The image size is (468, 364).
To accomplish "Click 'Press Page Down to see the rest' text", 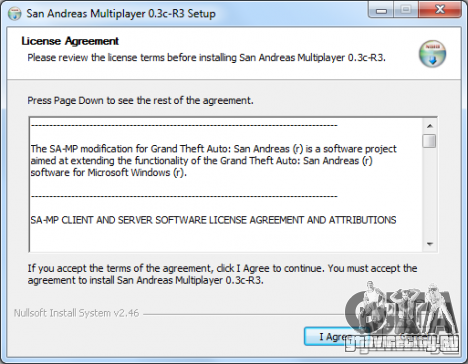I will click(x=140, y=100).
